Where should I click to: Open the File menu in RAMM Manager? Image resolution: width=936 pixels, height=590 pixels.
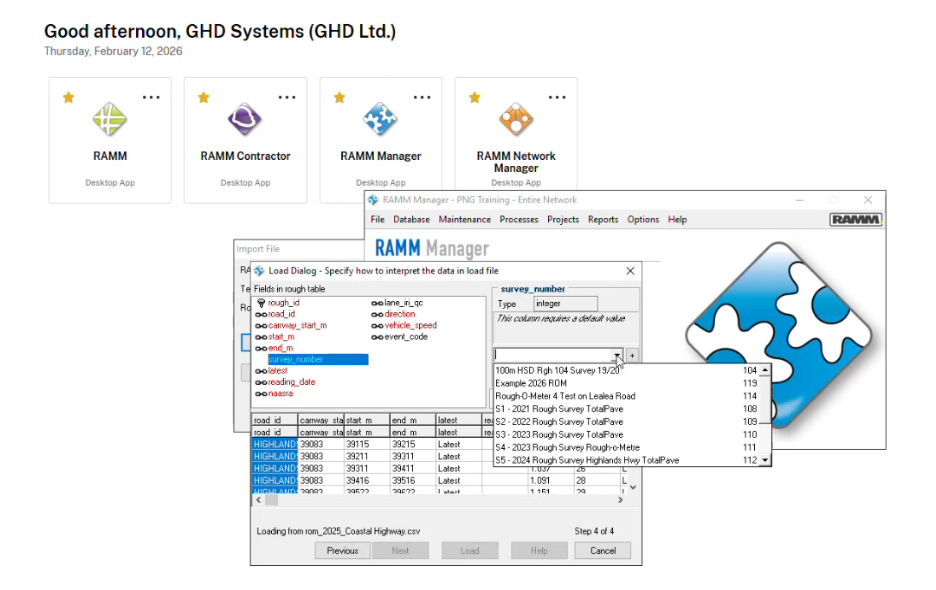click(x=377, y=220)
